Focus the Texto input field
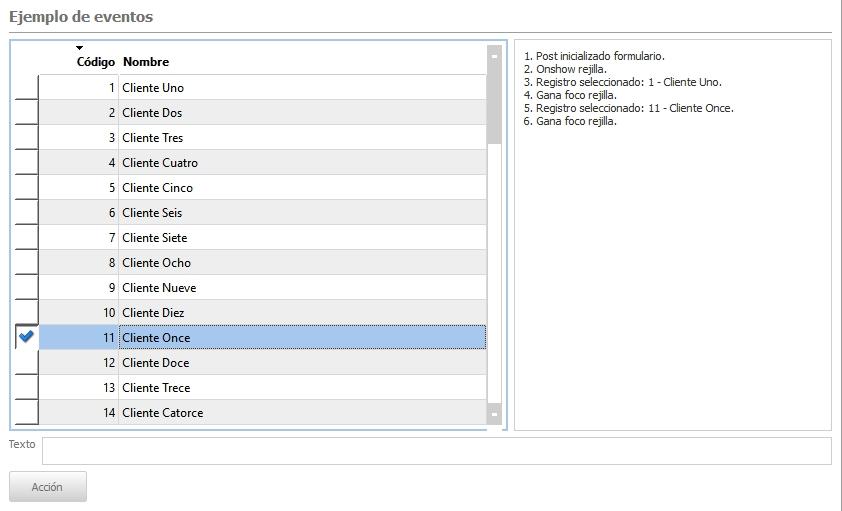842x511 pixels. 436,451
